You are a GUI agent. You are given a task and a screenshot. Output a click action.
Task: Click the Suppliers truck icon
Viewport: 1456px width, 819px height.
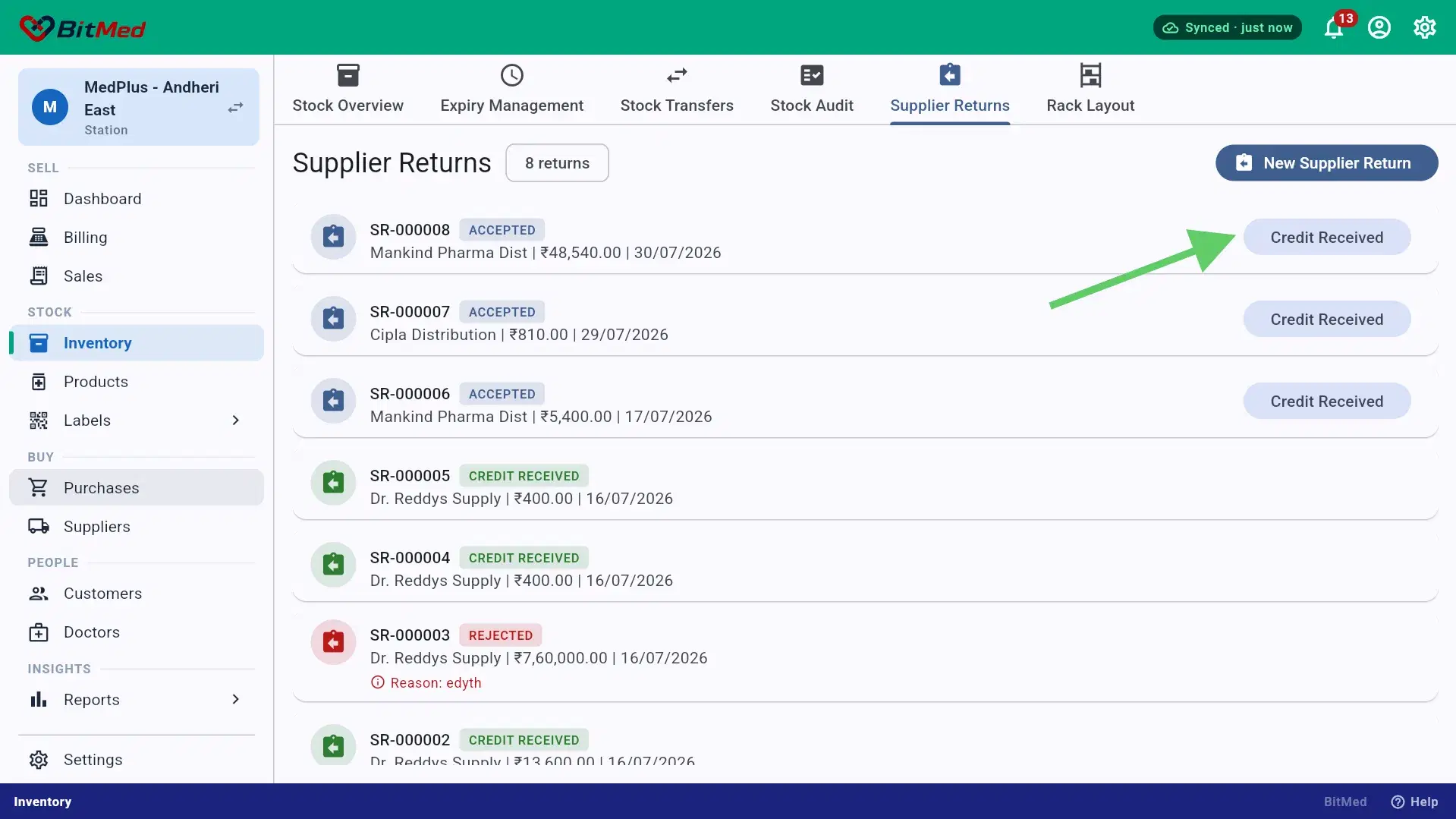39,526
